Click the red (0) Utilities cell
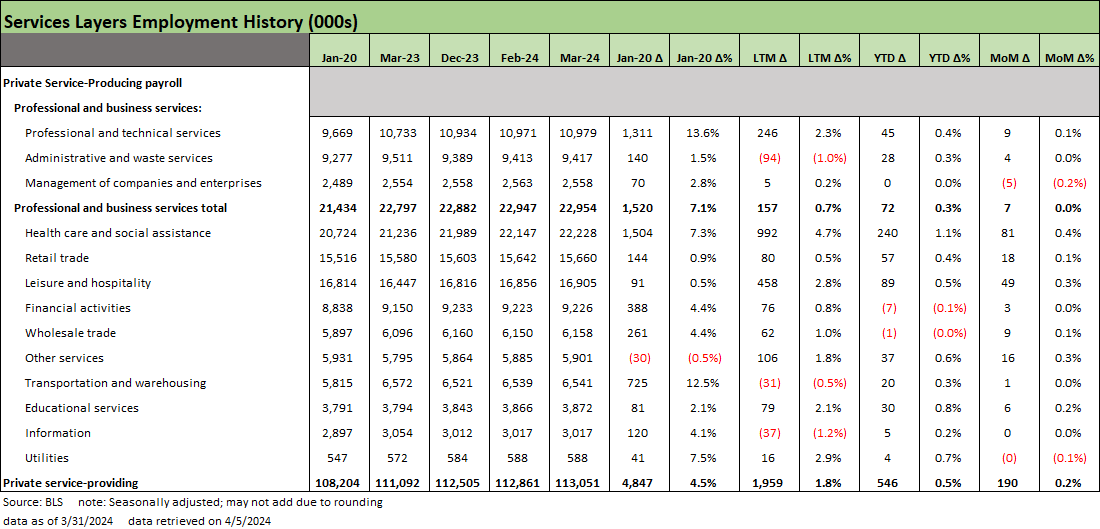This screenshot has width=1100, height=529. tap(1010, 458)
